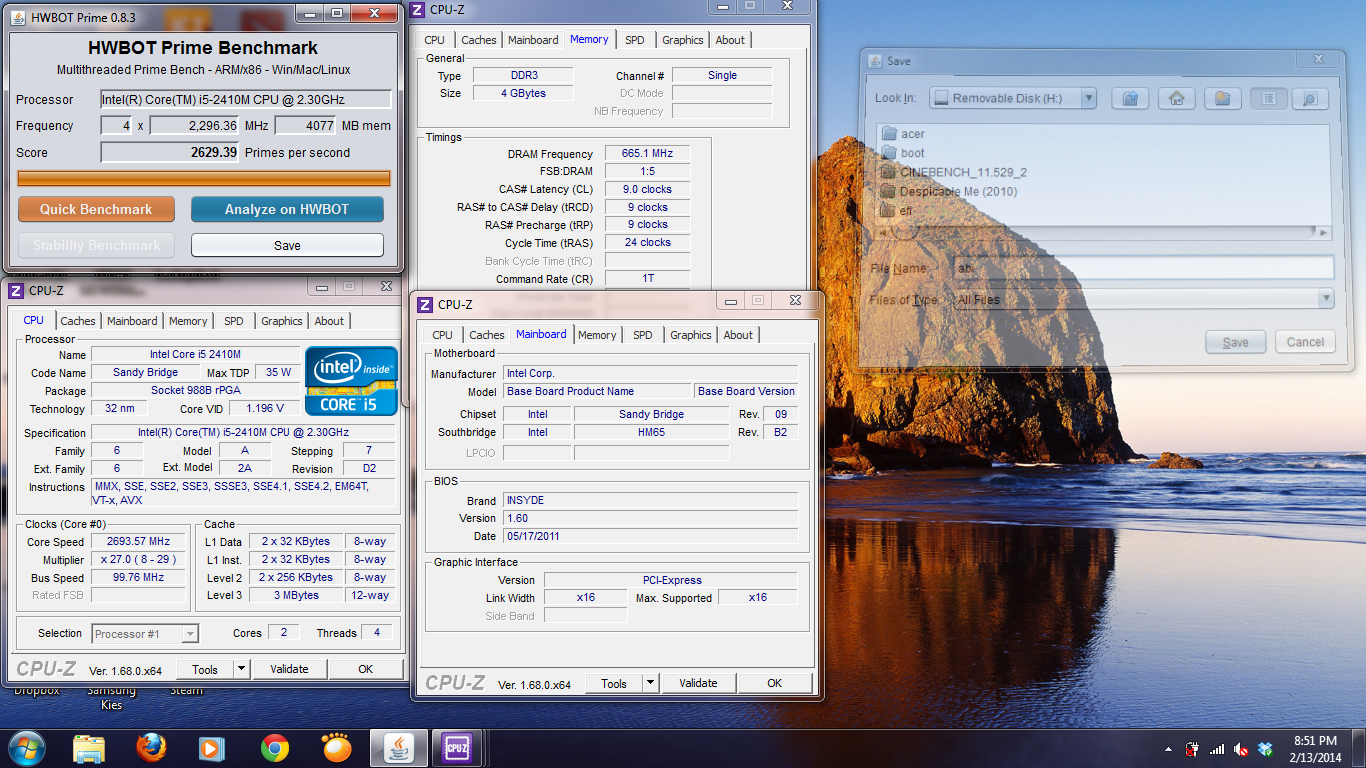
Task: Show hidden tray icons arrow
Action: click(x=1169, y=749)
